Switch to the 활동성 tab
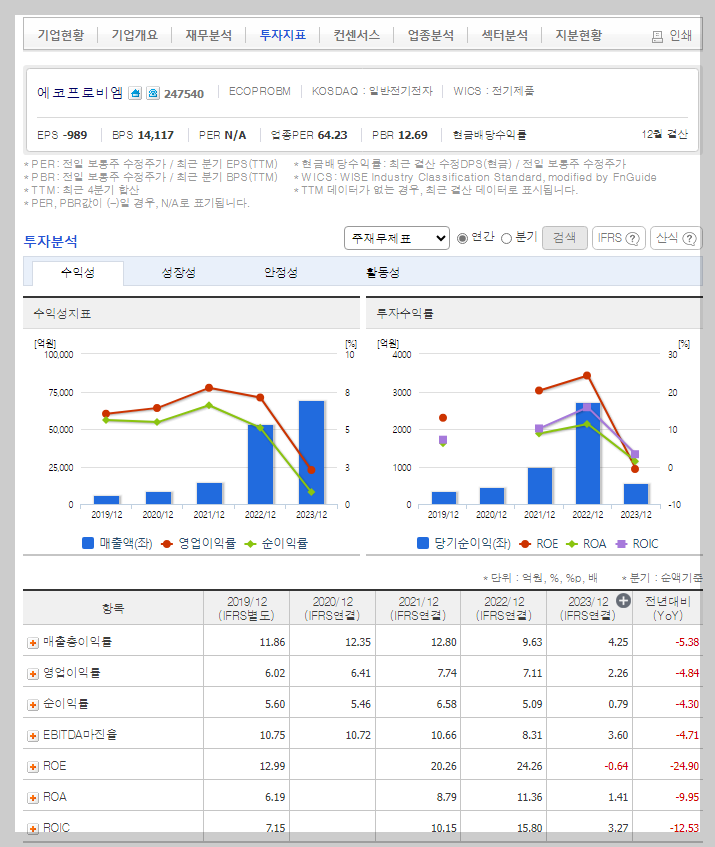The height and width of the screenshot is (847, 715). coord(383,273)
